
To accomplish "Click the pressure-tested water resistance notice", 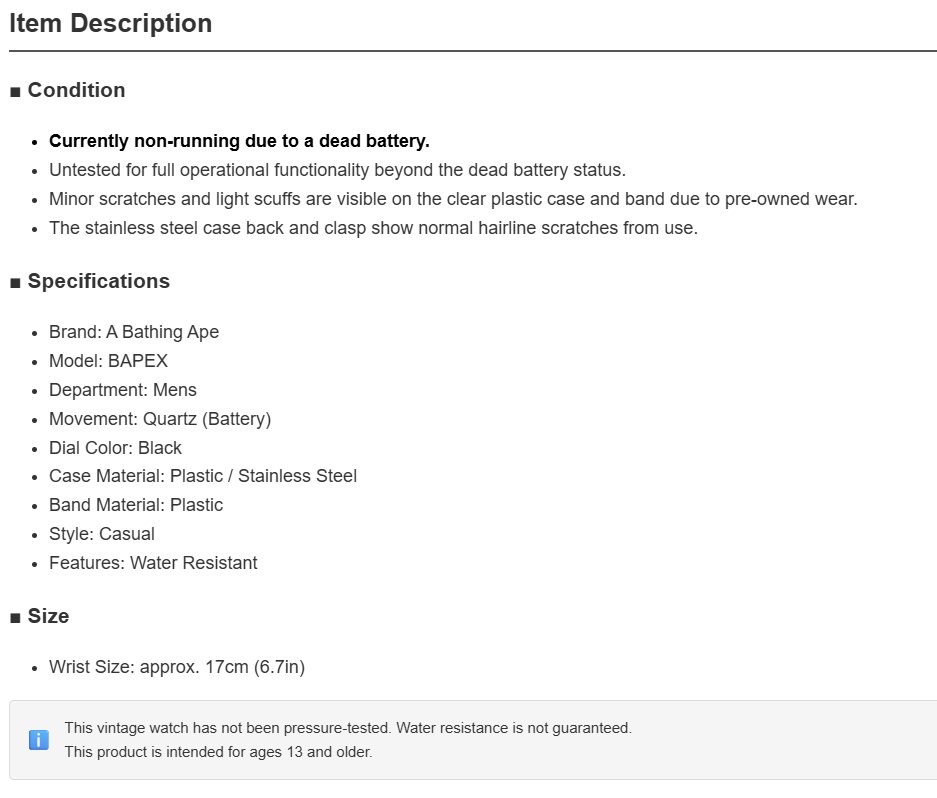I will pos(348,728).
